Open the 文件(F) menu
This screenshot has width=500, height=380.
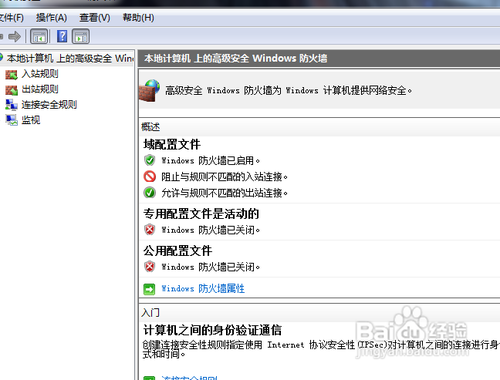12,17
